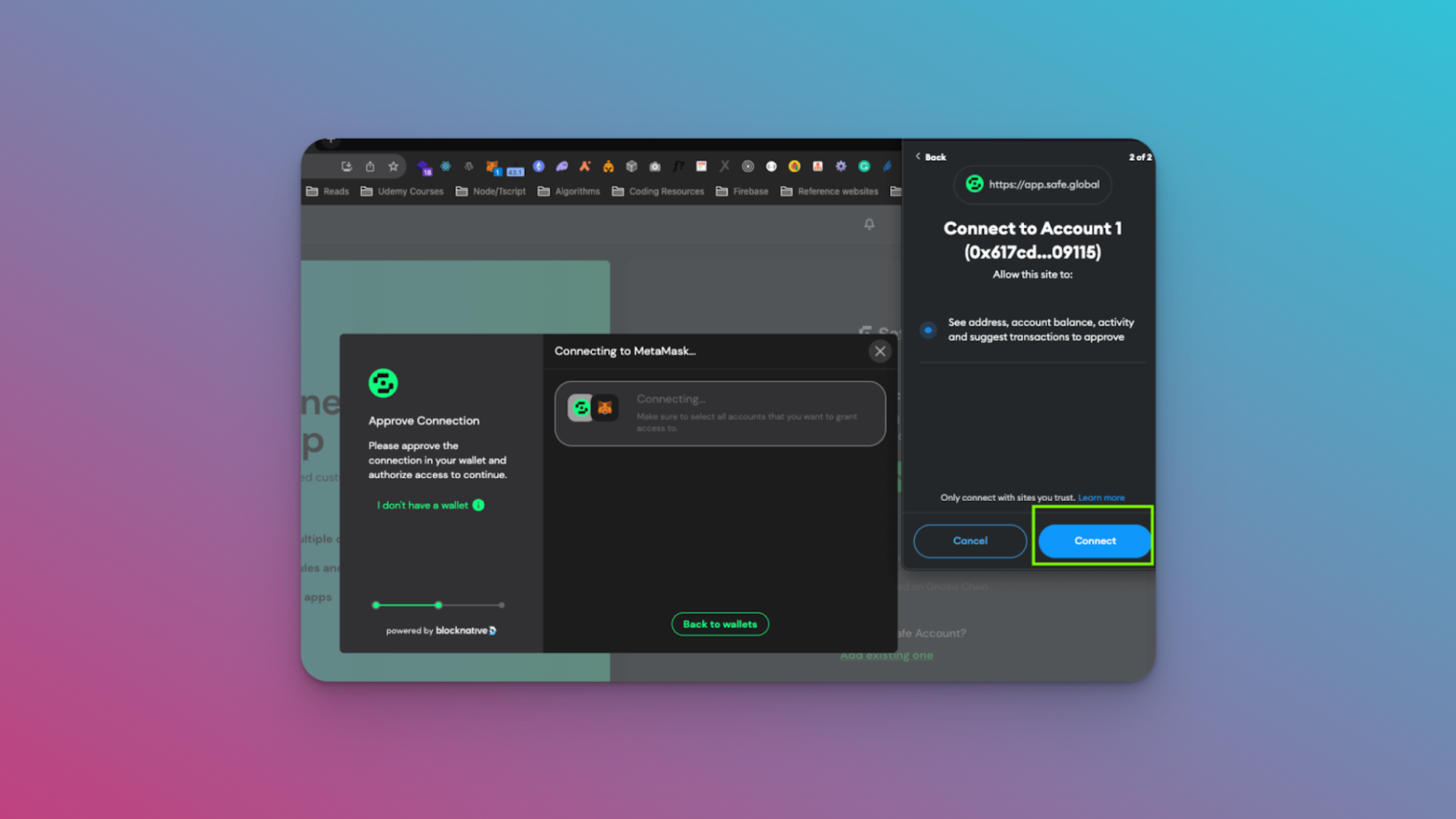Click Safe logo in Approve Connection panel
Viewport: 1456px width, 819px height.
pos(383,383)
